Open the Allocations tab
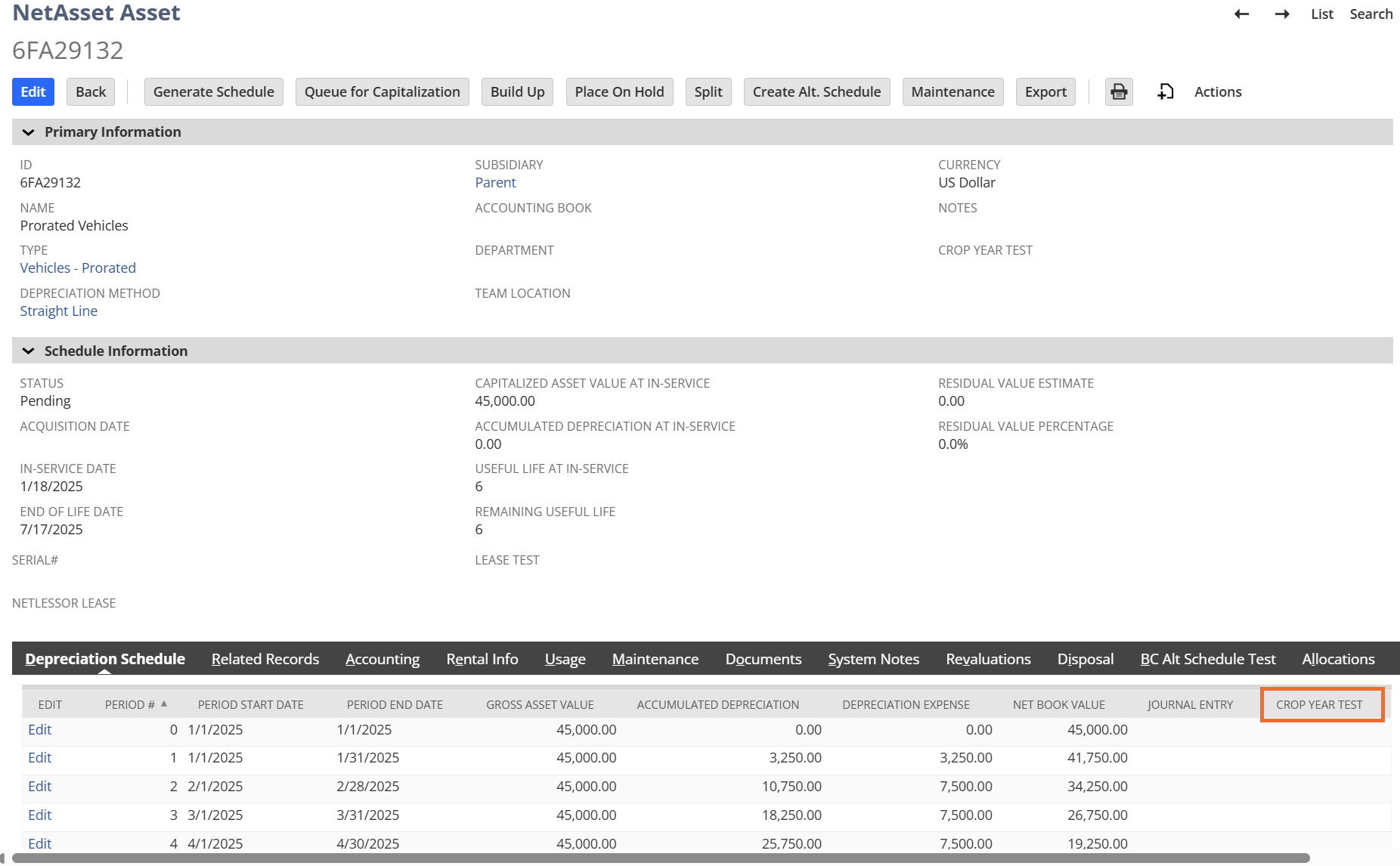1400x866 pixels. 1339,659
